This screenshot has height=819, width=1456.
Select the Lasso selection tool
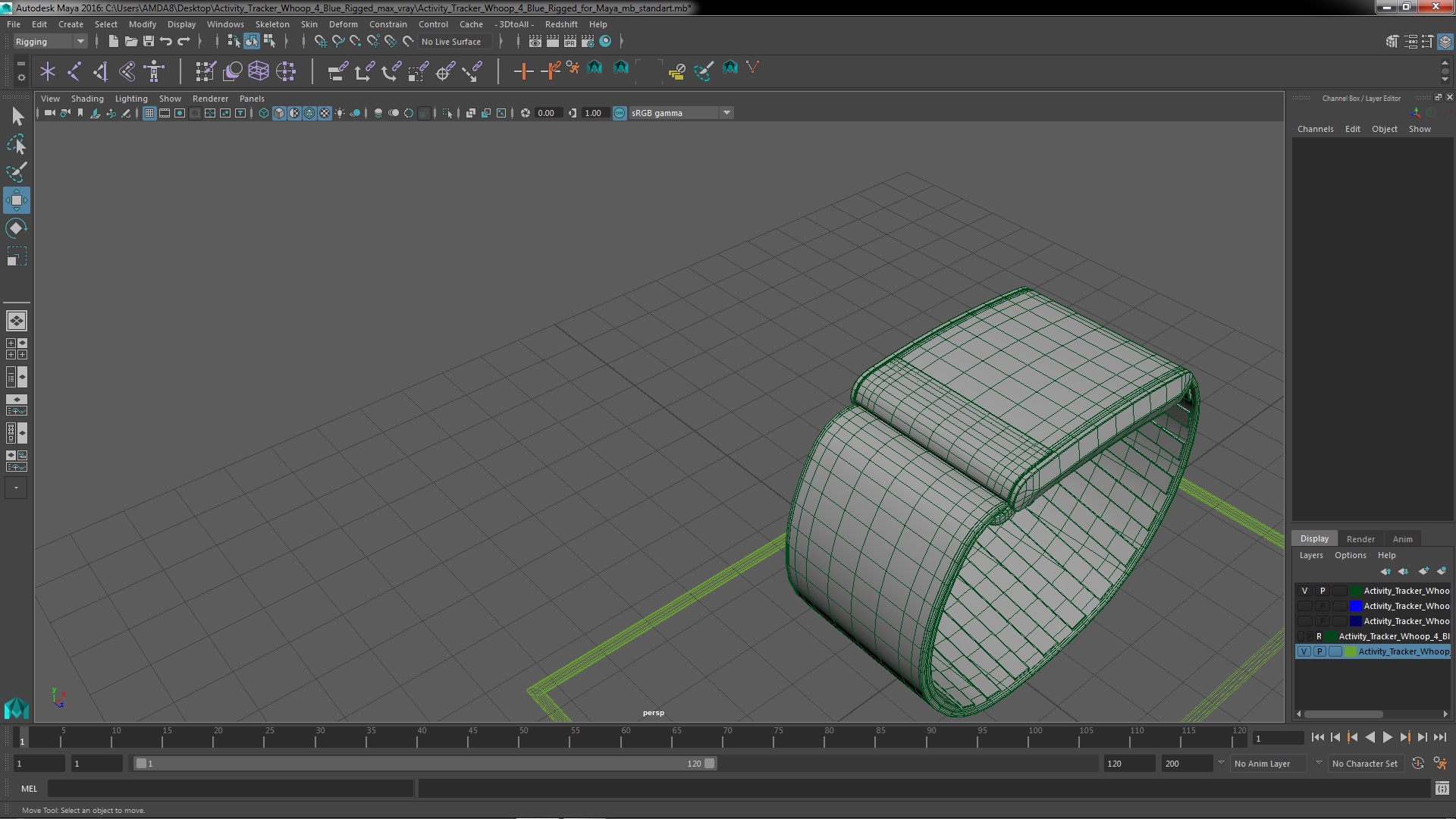[16, 144]
